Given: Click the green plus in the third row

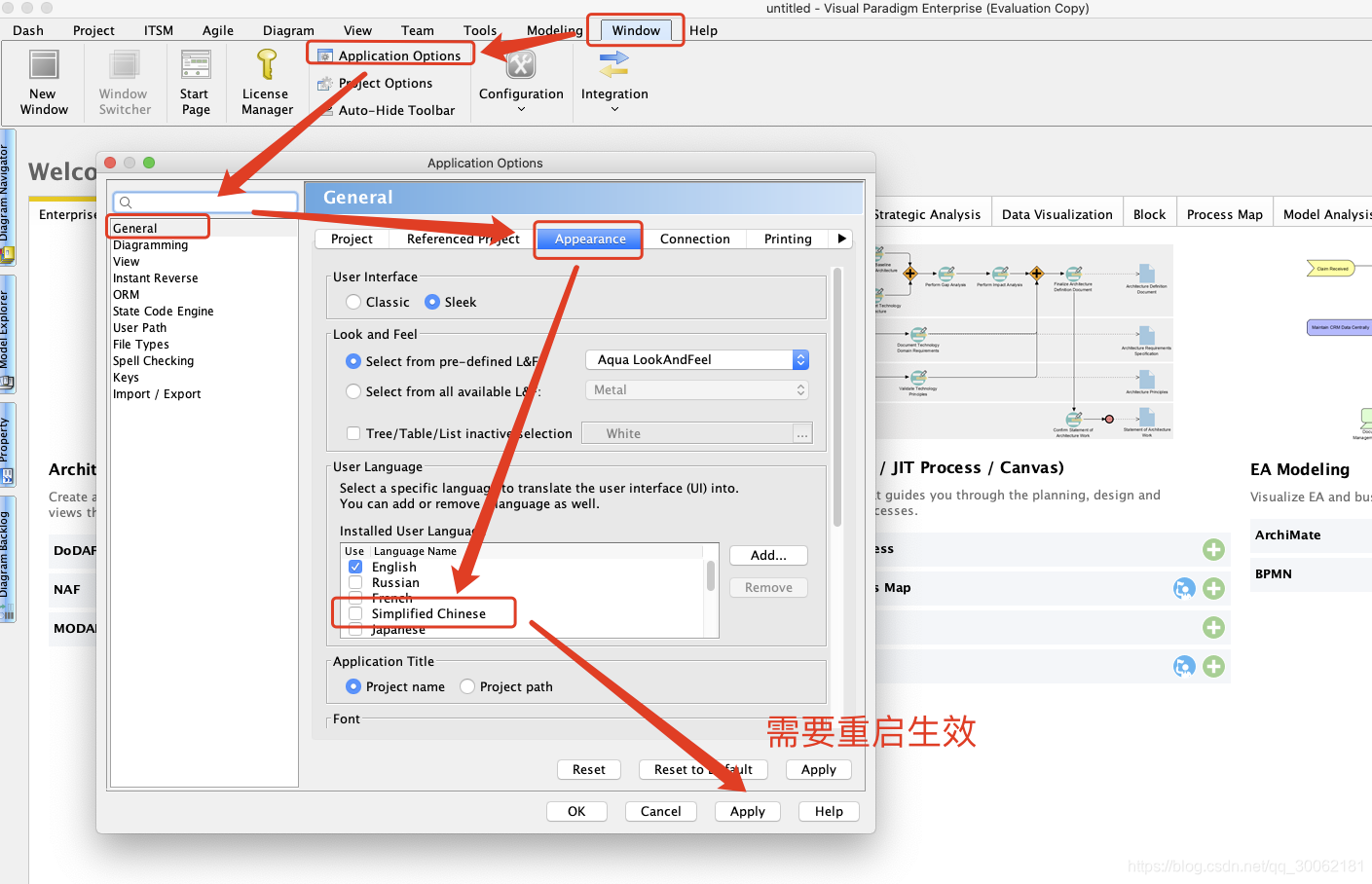Looking at the screenshot, I should tap(1213, 628).
